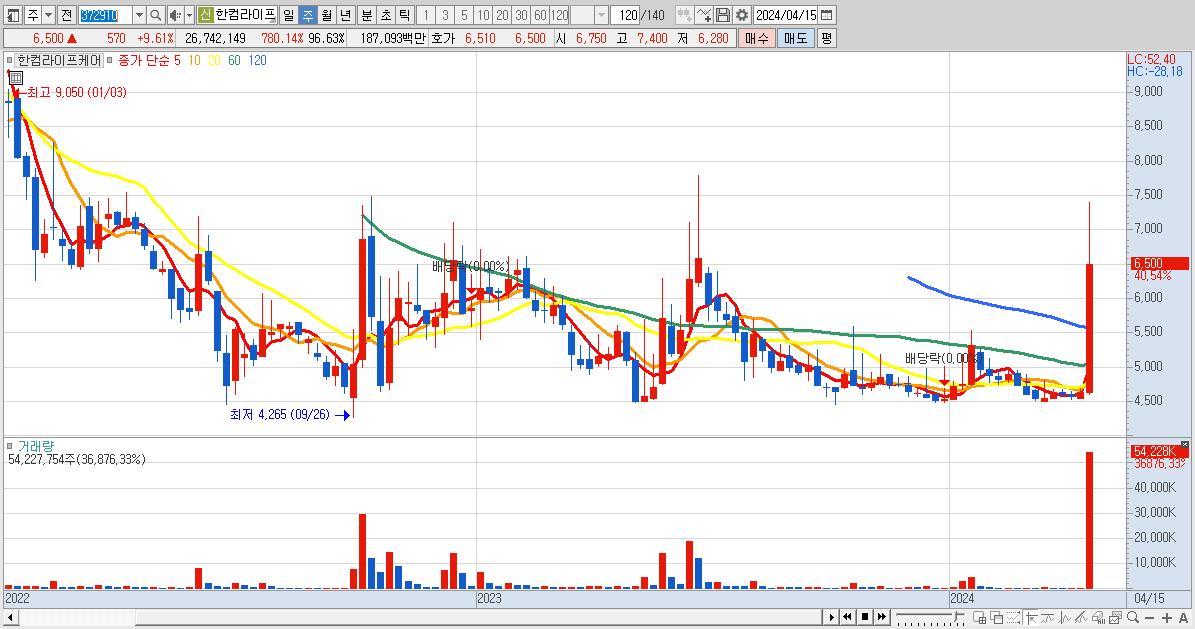Click the 주 stock type button
Screen dimensions: 1195x629
[33, 15]
